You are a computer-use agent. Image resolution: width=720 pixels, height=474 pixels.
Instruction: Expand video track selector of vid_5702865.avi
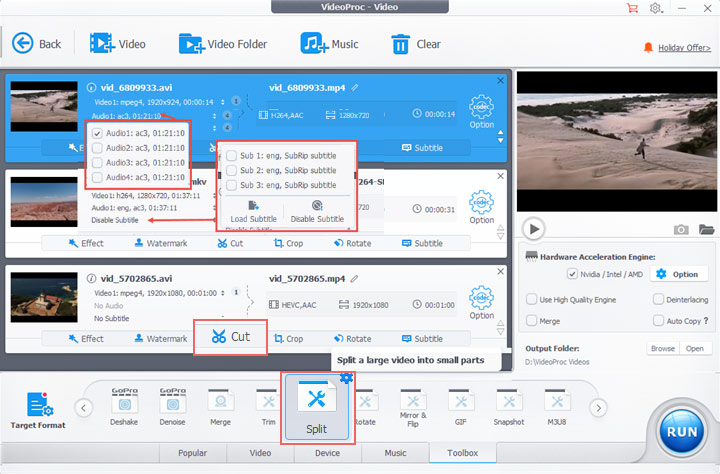[223, 293]
